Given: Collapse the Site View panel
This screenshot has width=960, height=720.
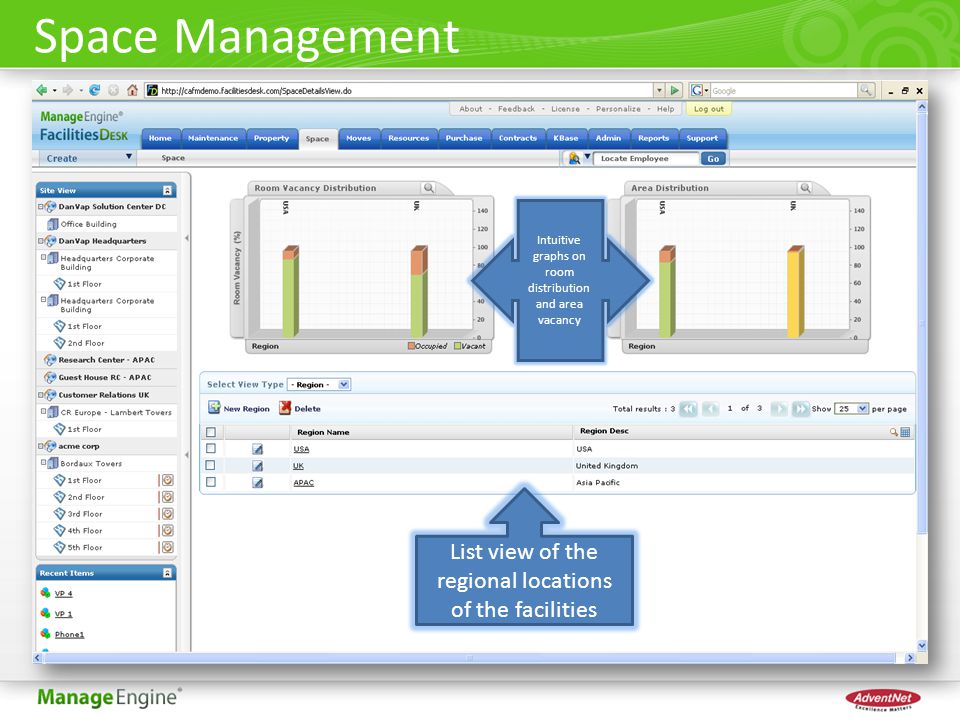Looking at the screenshot, I should coord(167,190).
